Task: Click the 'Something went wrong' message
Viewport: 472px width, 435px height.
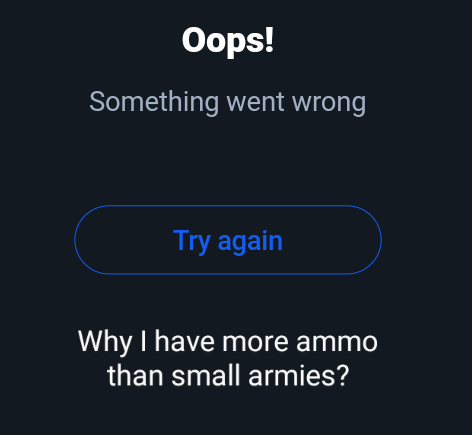Action: coord(228,102)
